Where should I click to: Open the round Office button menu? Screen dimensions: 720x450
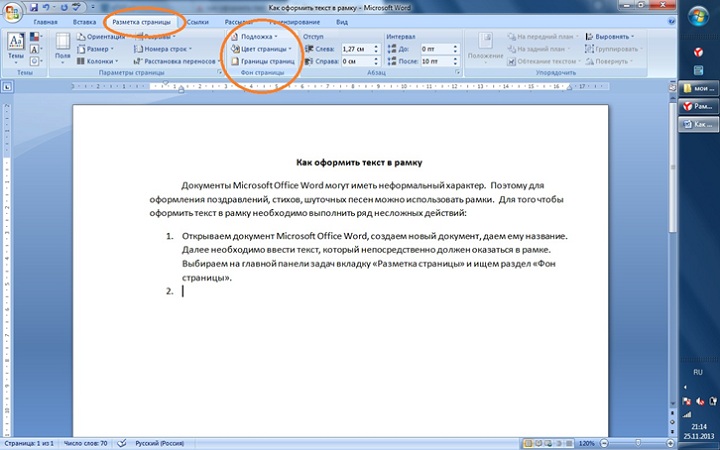tap(12, 11)
